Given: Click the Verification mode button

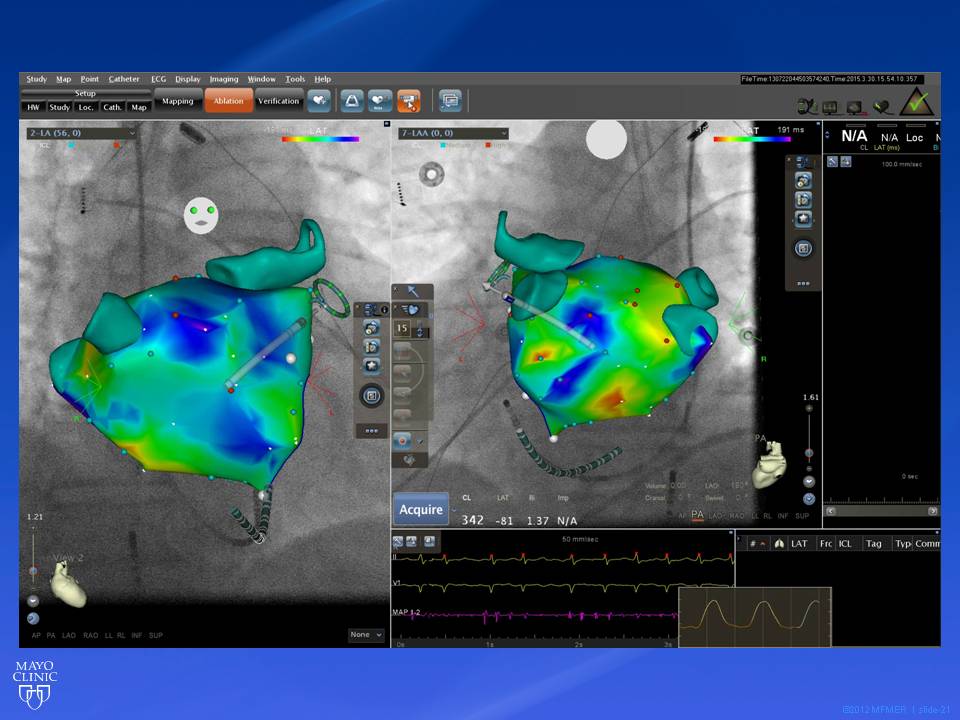Looking at the screenshot, I should coord(278,101).
